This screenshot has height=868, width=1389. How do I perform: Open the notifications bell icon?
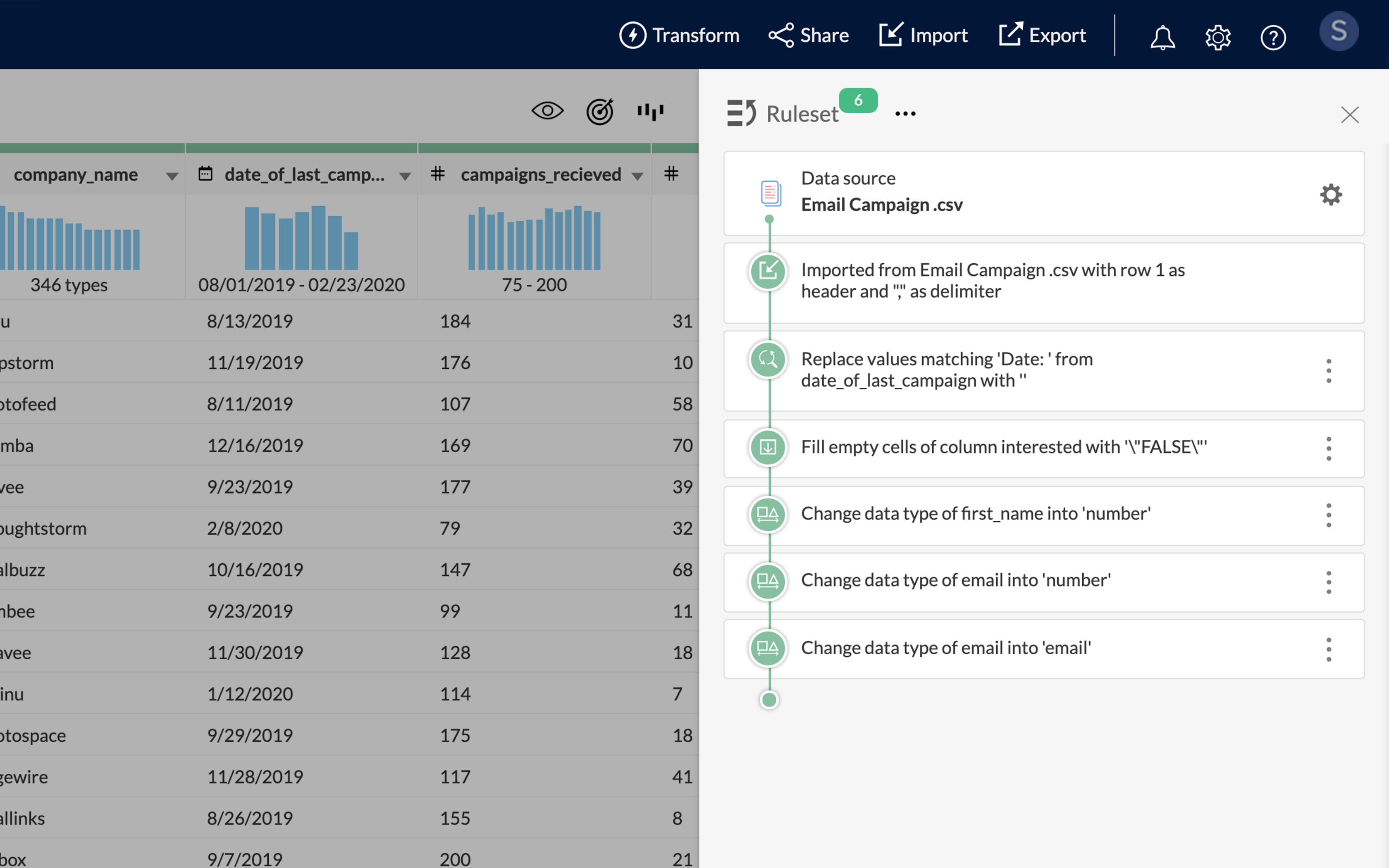(1162, 37)
